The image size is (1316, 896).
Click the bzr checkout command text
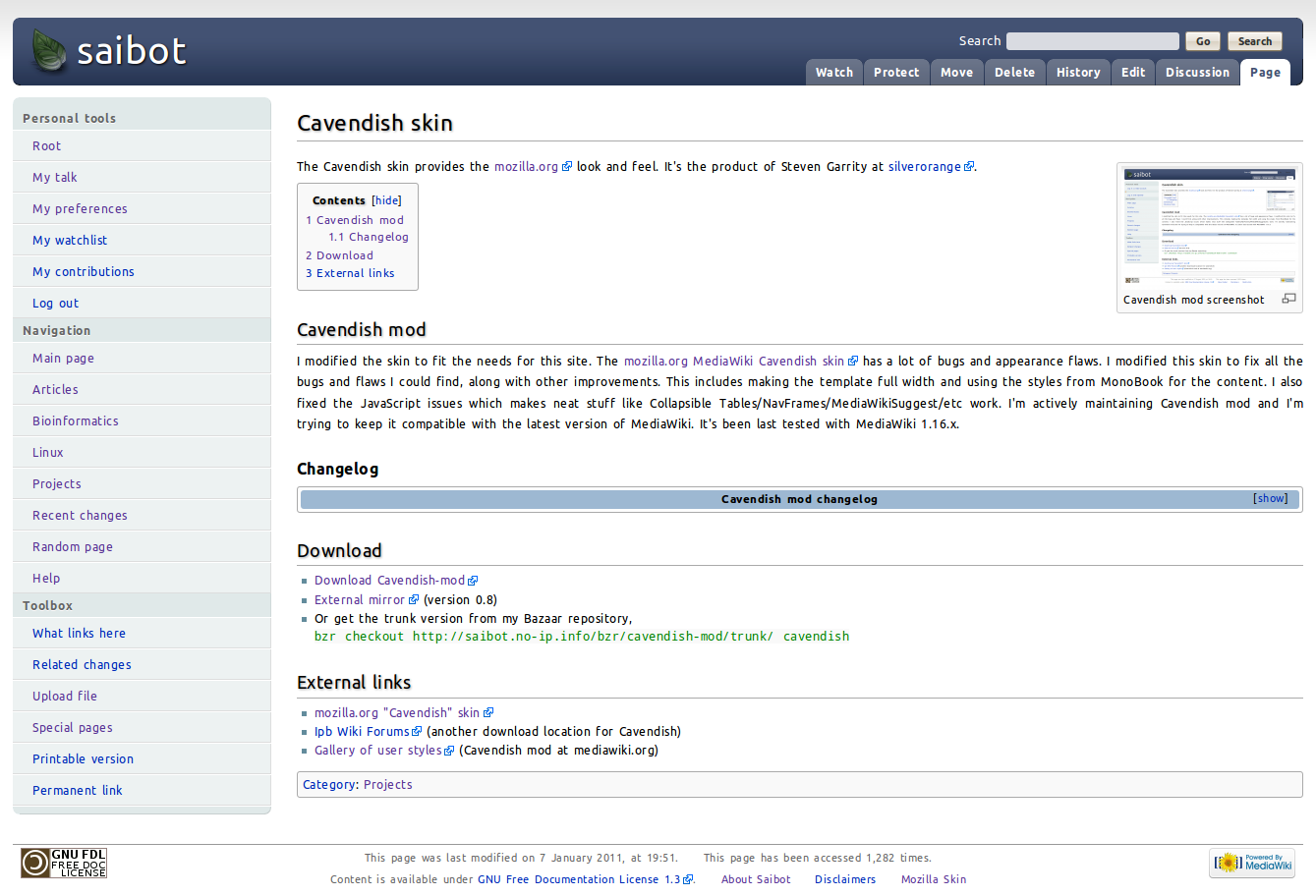coord(582,637)
